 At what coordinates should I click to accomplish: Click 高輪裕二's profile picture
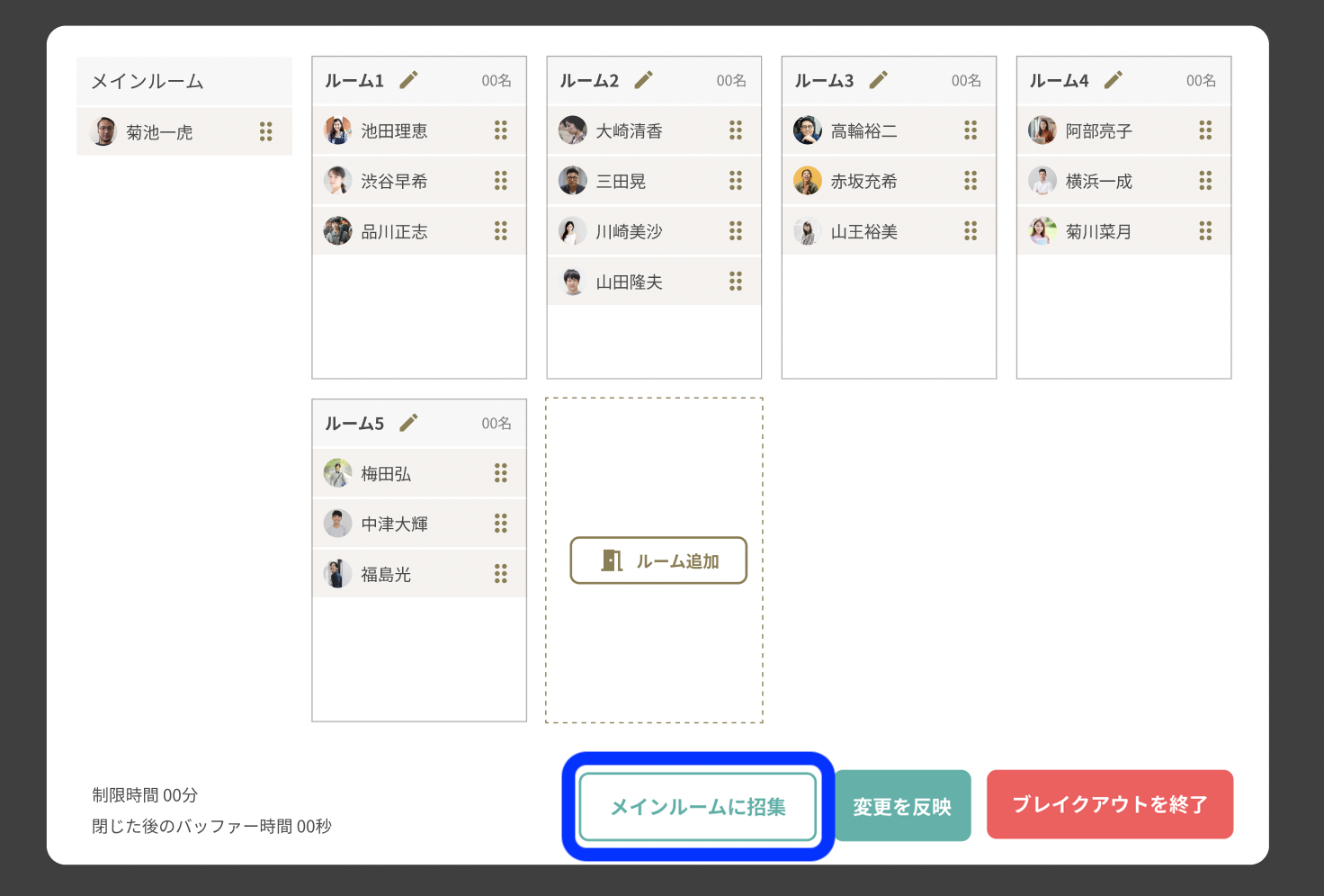807,130
